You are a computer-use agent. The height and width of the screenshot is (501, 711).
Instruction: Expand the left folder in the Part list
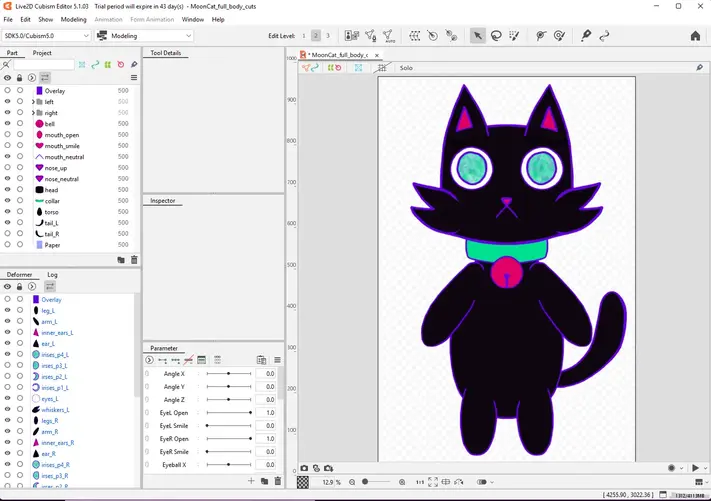tap(33, 102)
